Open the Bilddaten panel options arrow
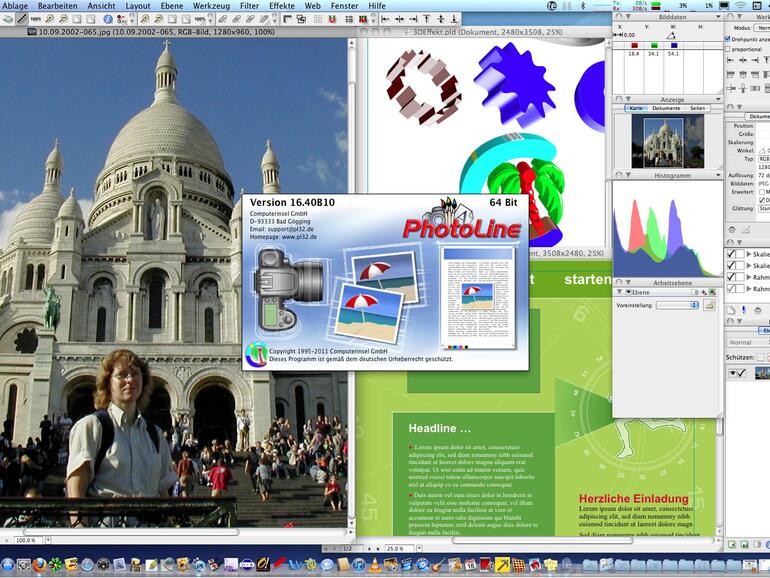 tap(718, 17)
